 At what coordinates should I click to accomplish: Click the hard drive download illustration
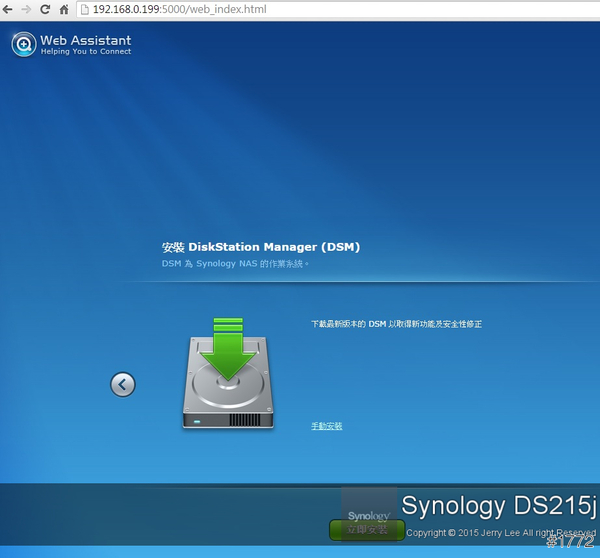click(x=228, y=373)
